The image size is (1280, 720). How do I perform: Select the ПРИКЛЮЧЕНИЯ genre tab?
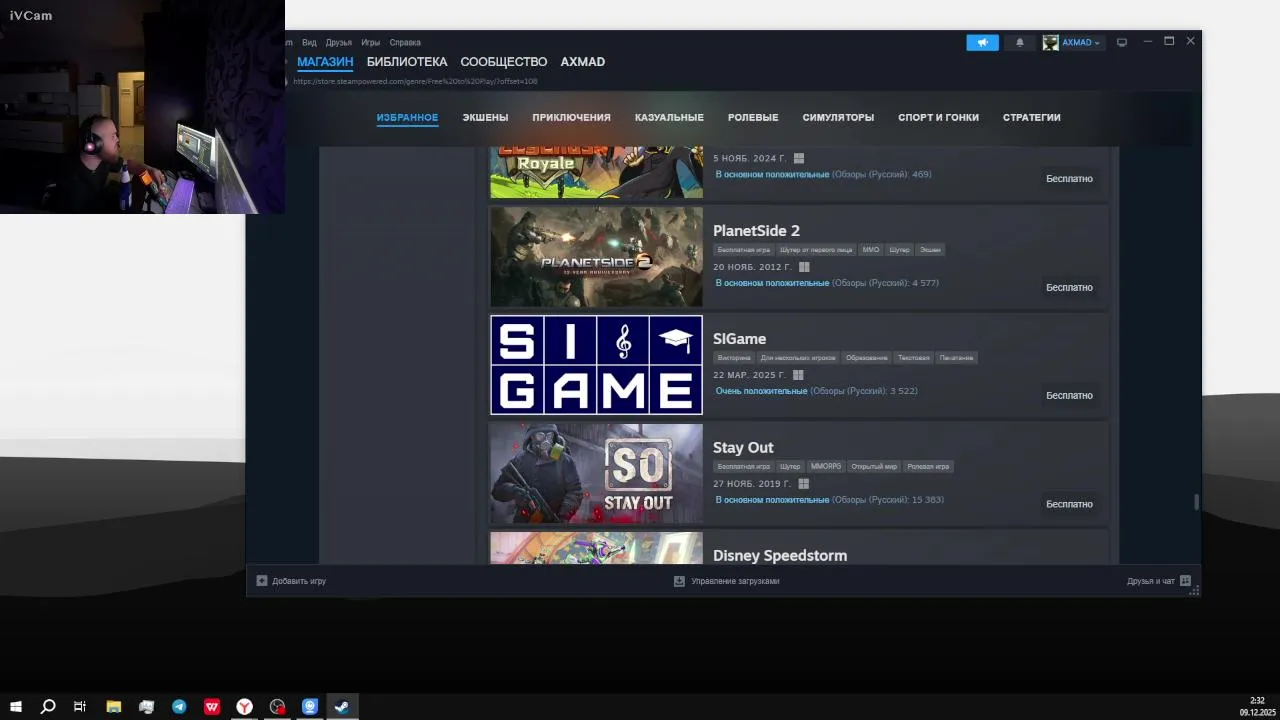click(x=571, y=117)
